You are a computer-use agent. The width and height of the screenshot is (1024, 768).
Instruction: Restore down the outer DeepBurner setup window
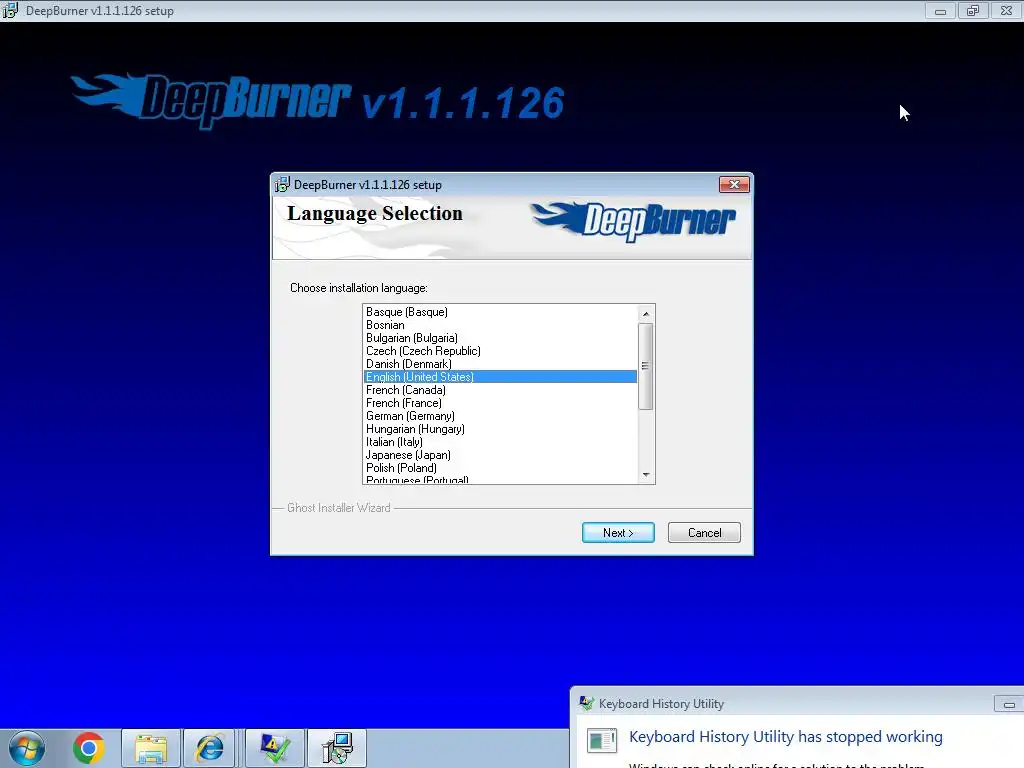(973, 11)
